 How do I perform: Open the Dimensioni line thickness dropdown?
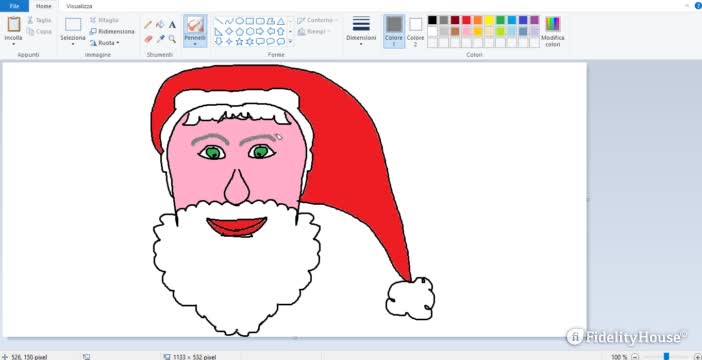pos(361,30)
